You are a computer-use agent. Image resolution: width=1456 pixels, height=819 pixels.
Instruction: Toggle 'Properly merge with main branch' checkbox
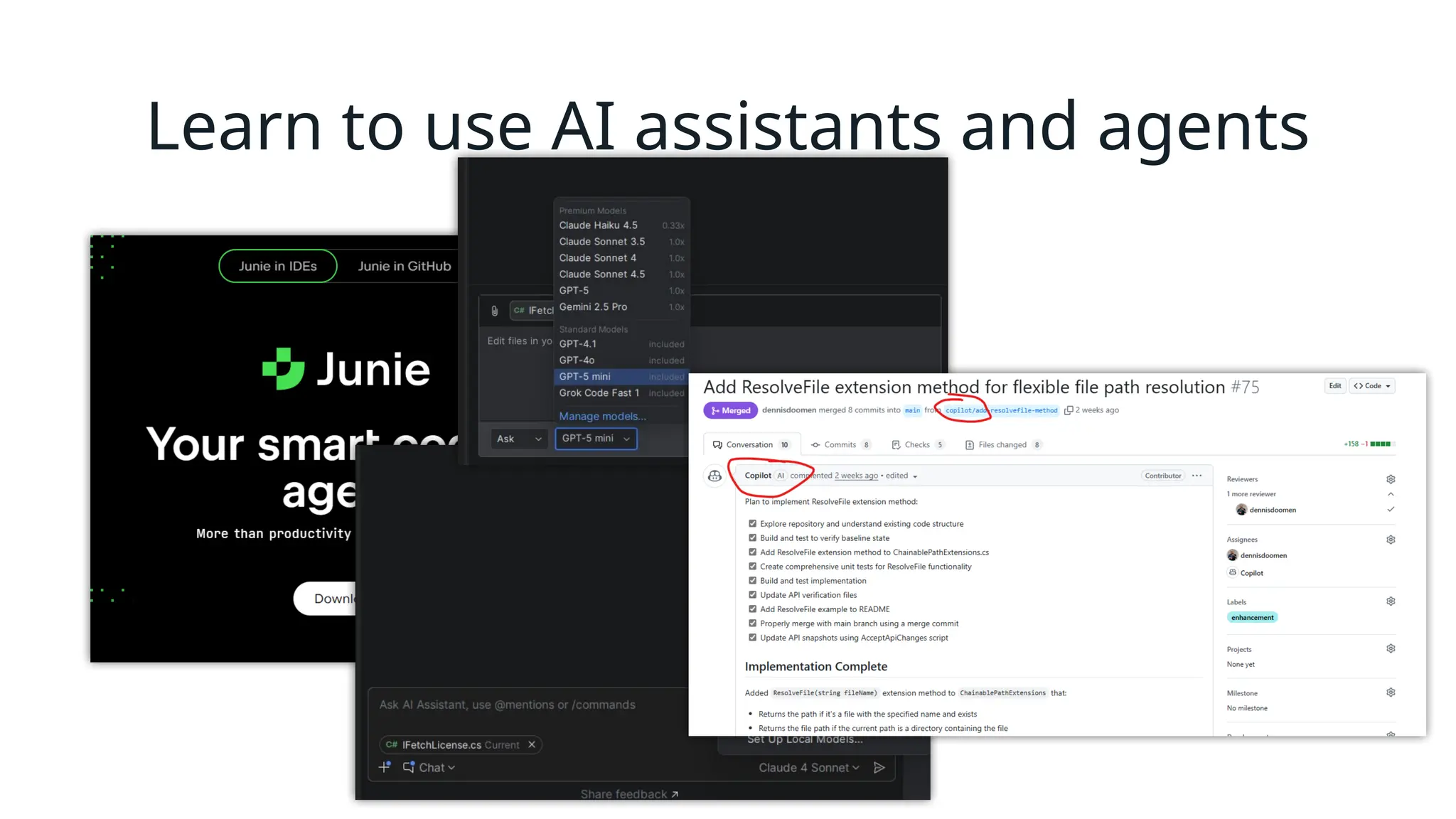pos(752,623)
